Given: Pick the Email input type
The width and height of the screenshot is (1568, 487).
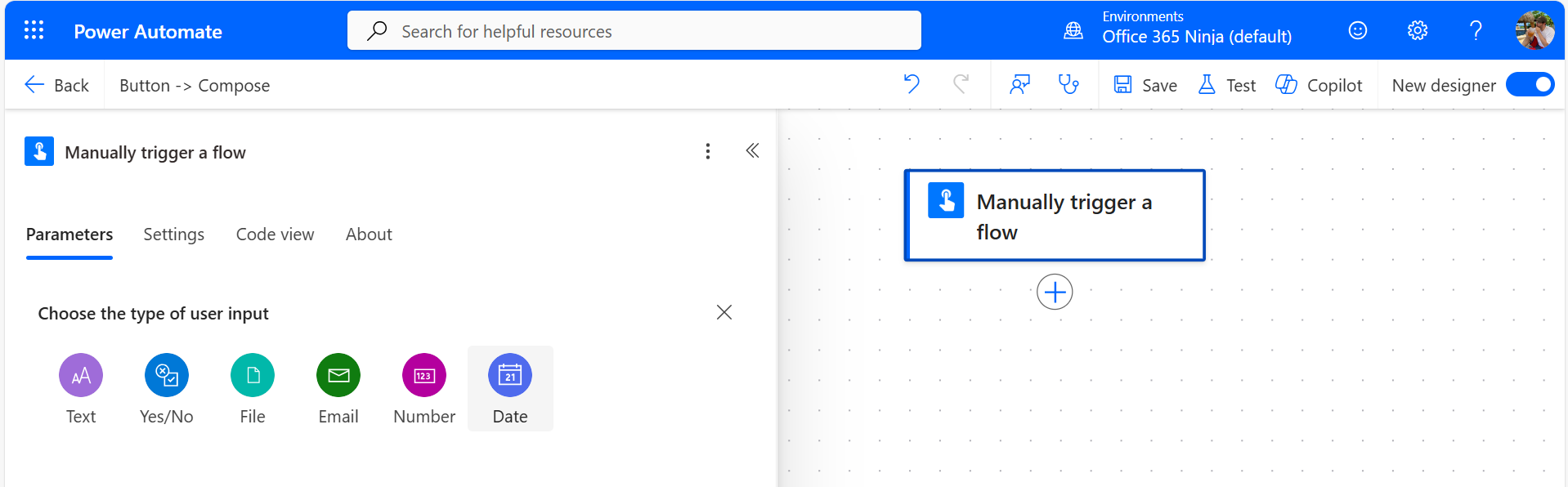Looking at the screenshot, I should pos(338,389).
